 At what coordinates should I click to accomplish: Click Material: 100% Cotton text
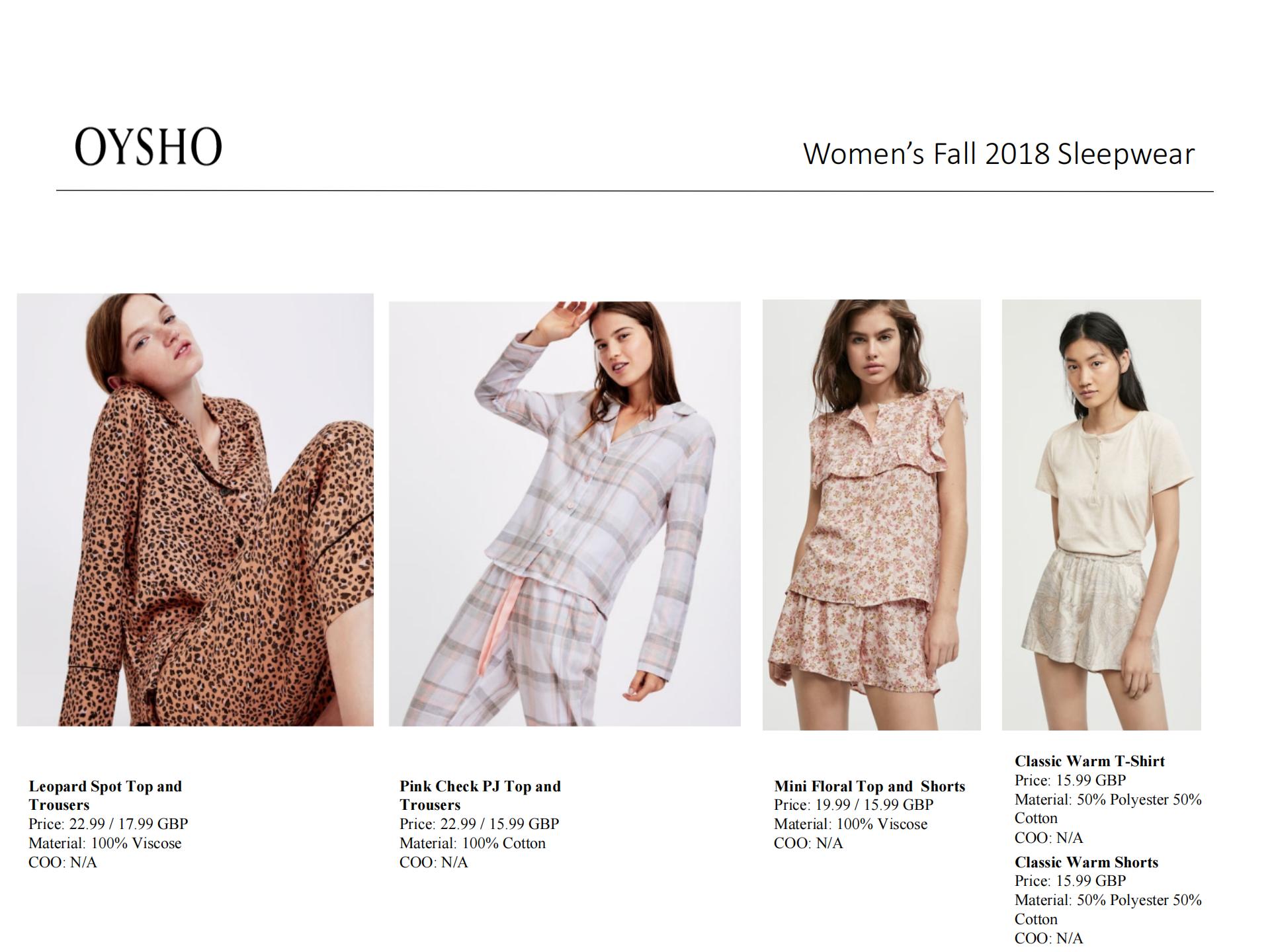(x=473, y=843)
